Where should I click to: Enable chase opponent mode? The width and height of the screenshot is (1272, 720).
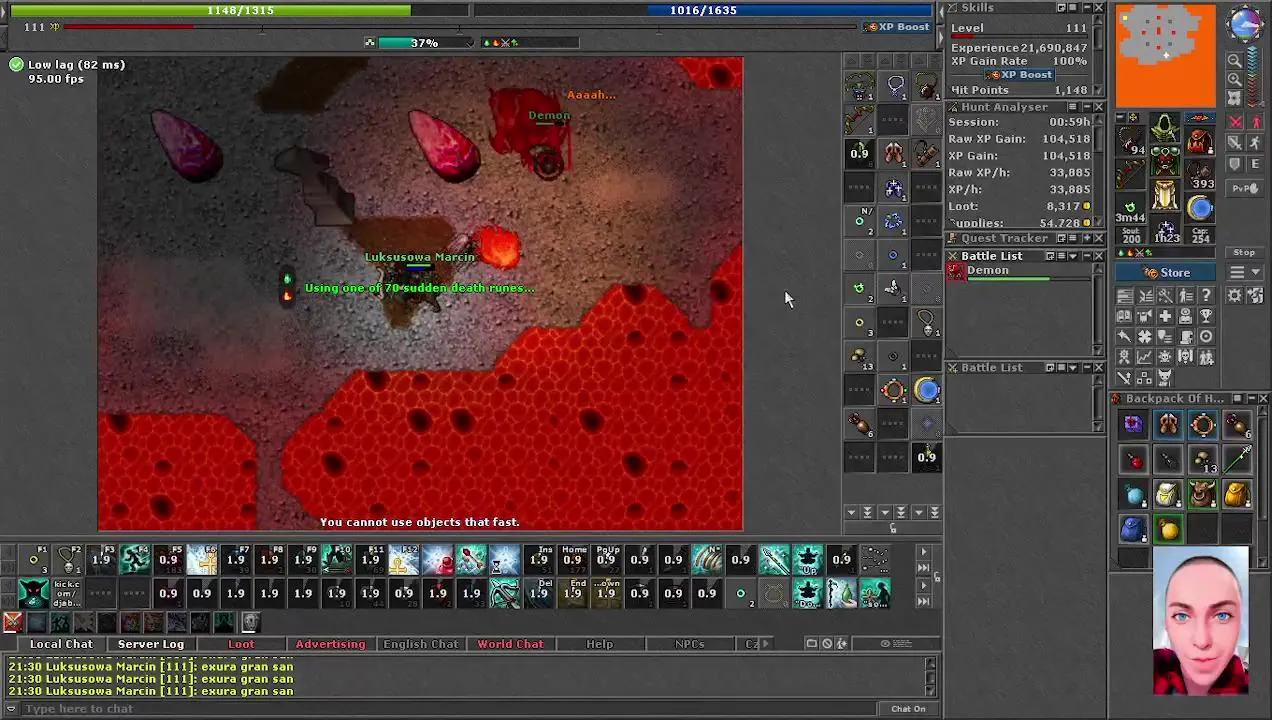click(1256, 143)
